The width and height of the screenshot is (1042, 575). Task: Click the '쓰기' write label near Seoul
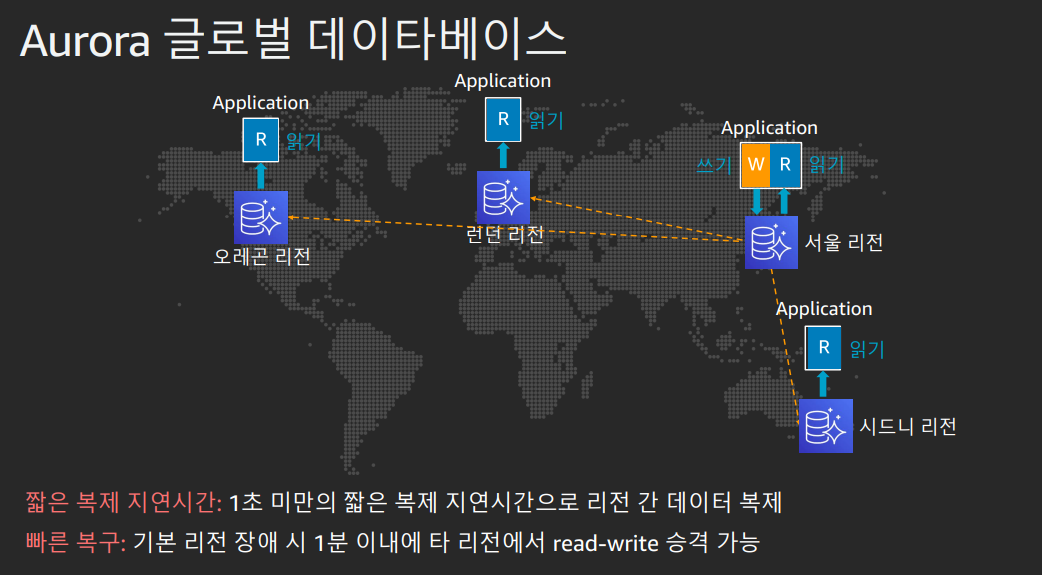tap(714, 164)
